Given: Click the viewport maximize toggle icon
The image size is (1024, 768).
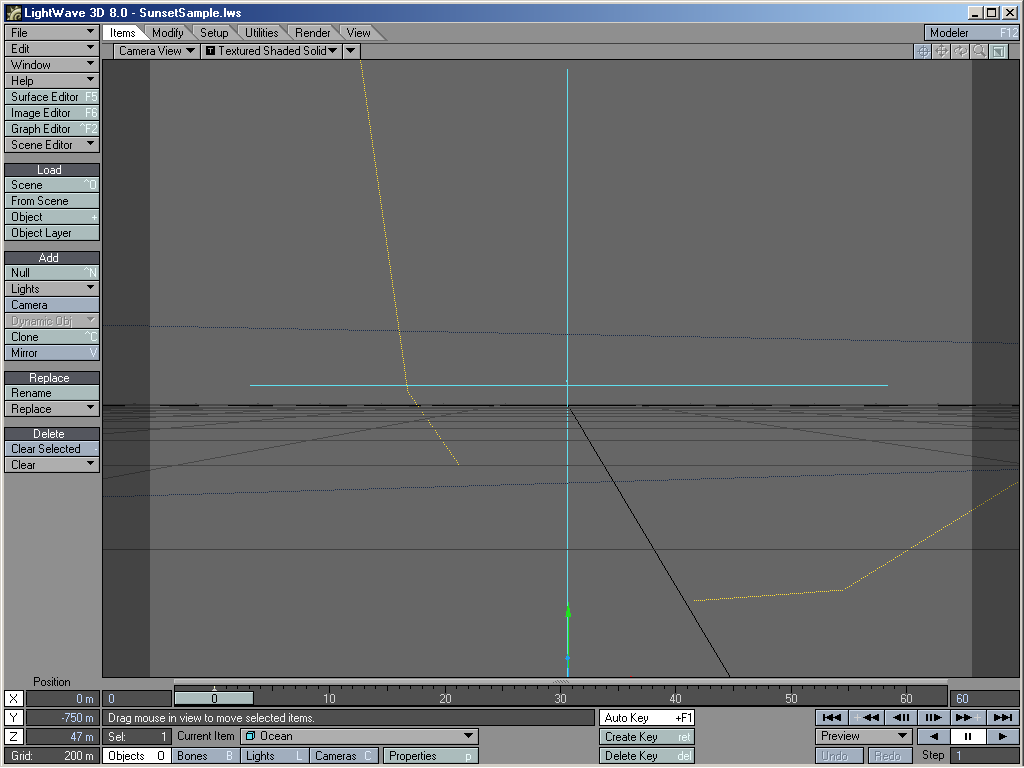Looking at the screenshot, I should pos(999,51).
